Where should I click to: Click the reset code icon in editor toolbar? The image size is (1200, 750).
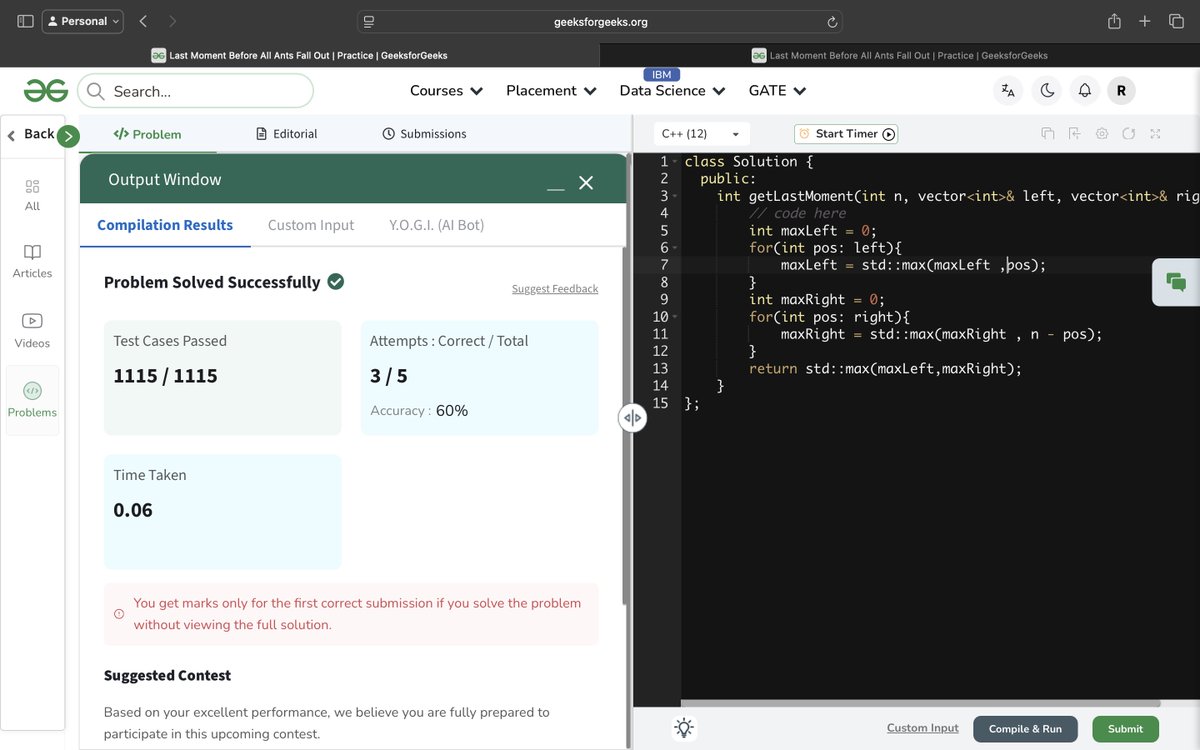point(1129,134)
